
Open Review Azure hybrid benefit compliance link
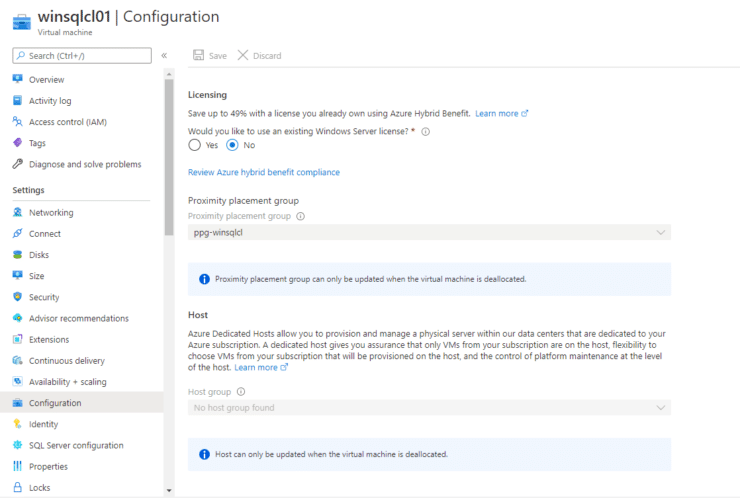[264, 172]
